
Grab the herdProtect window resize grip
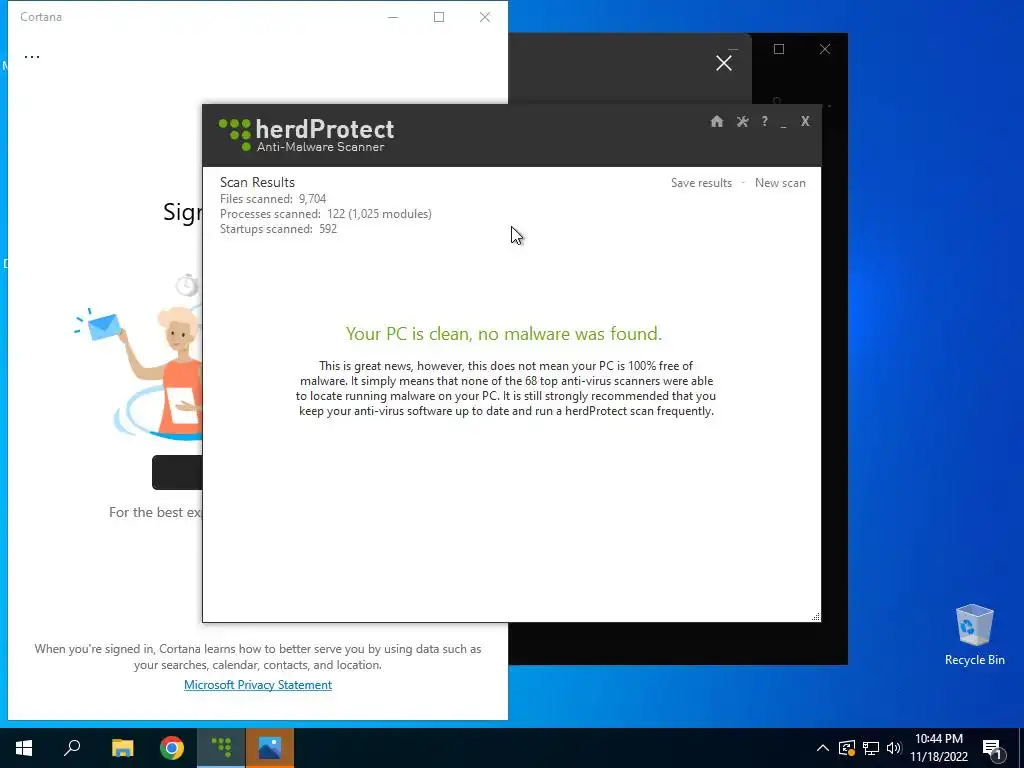pyautogui.click(x=815, y=616)
